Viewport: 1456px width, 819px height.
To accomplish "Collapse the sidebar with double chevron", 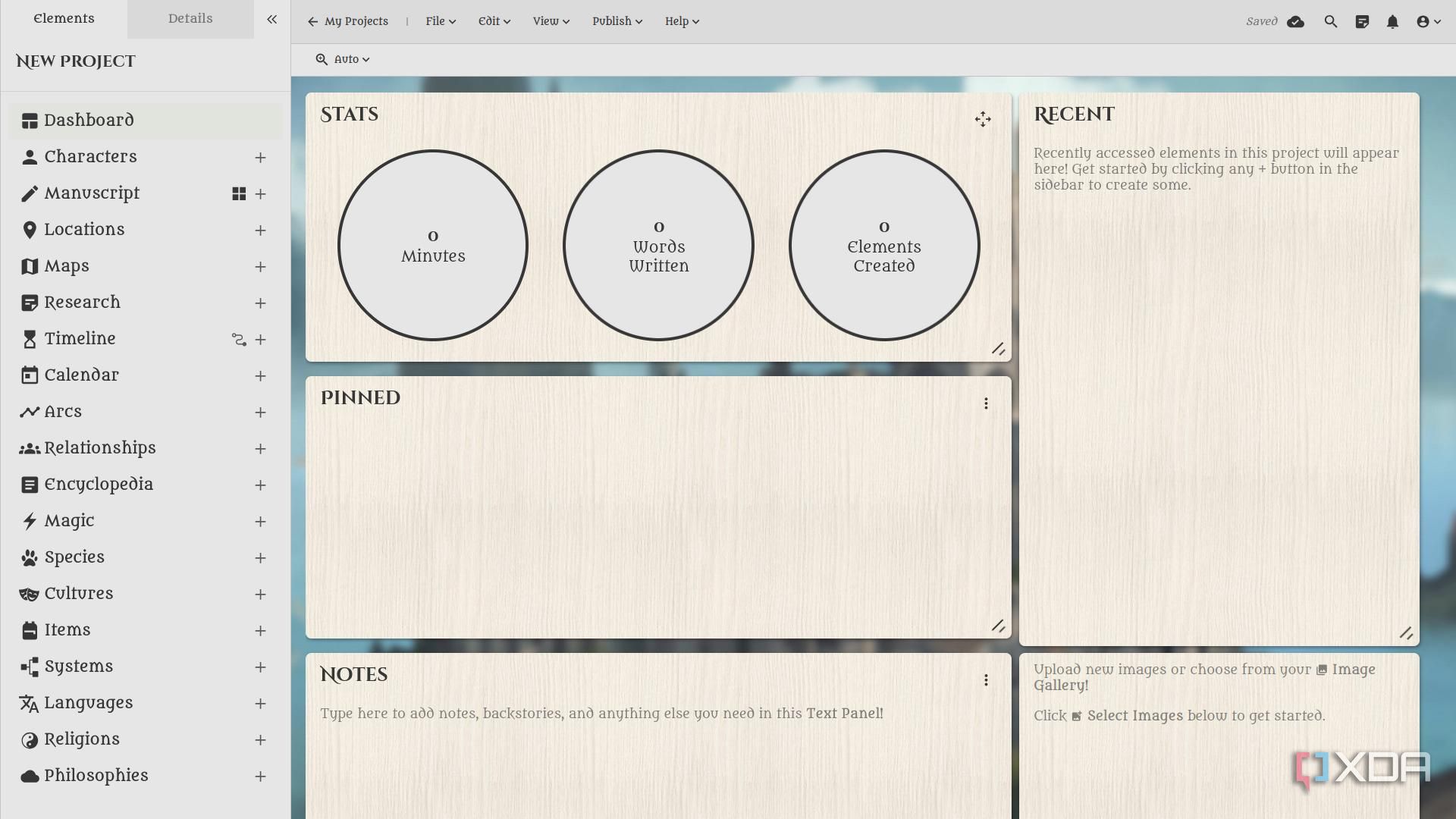I will 271,20.
